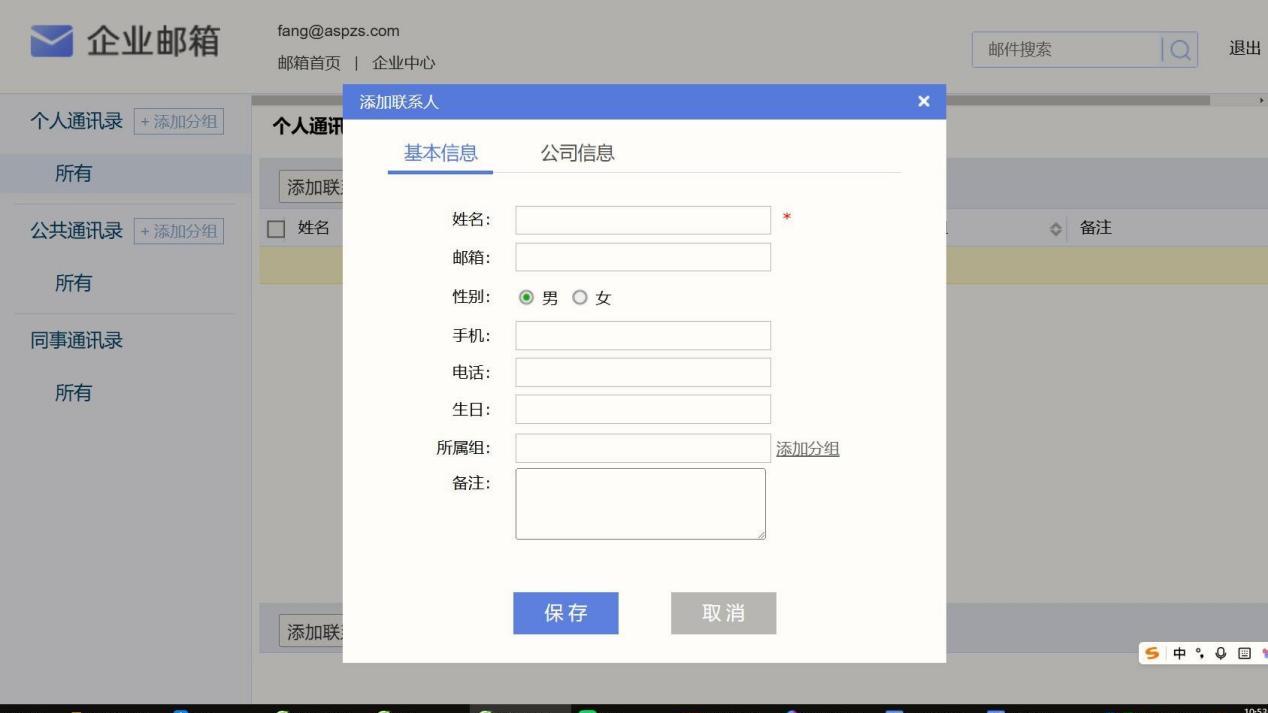Open the 企业中心 page link
1268x713 pixels.
(404, 62)
